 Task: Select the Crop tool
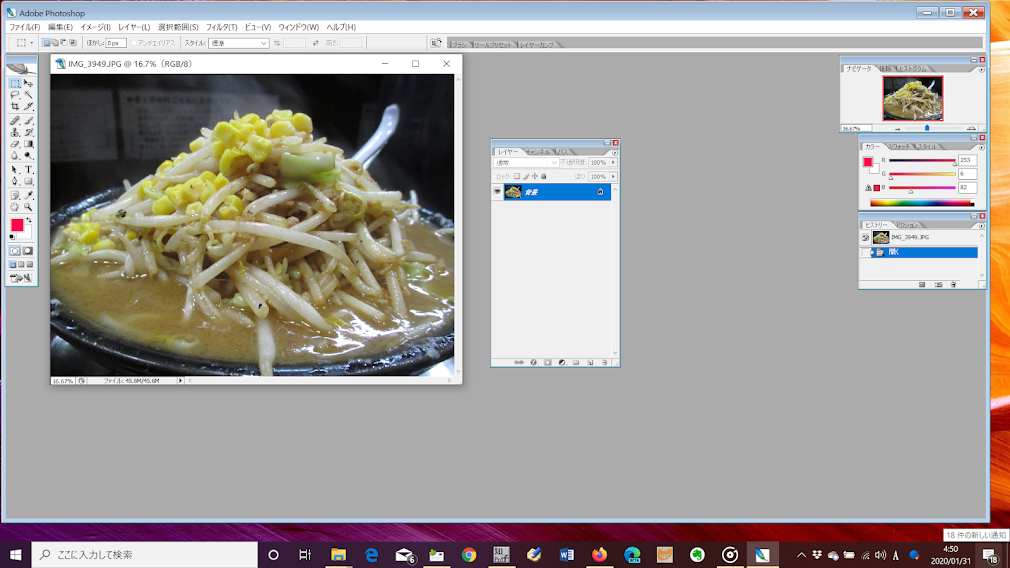click(15, 106)
